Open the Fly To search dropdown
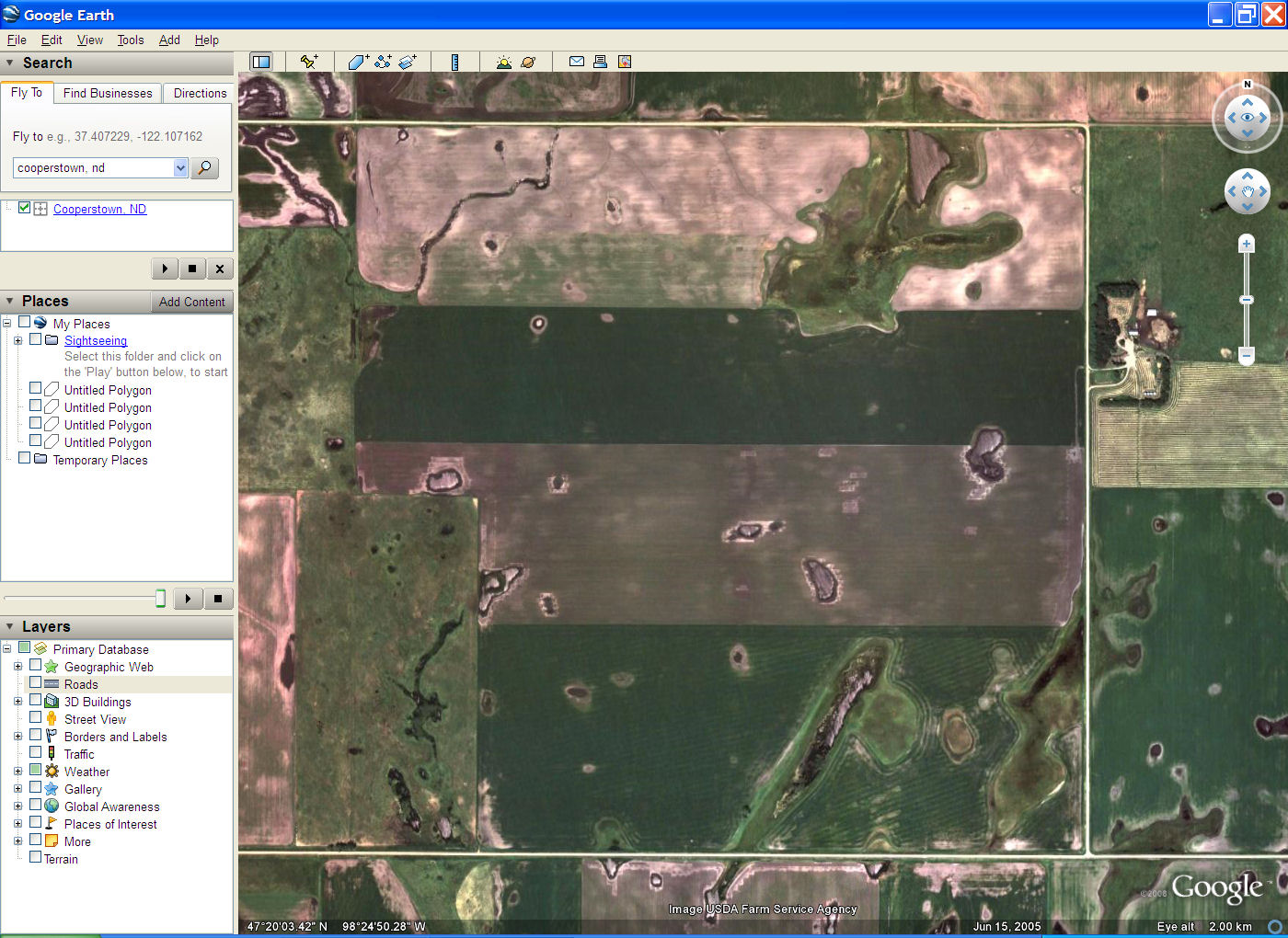This screenshot has height=938, width=1288. point(180,167)
